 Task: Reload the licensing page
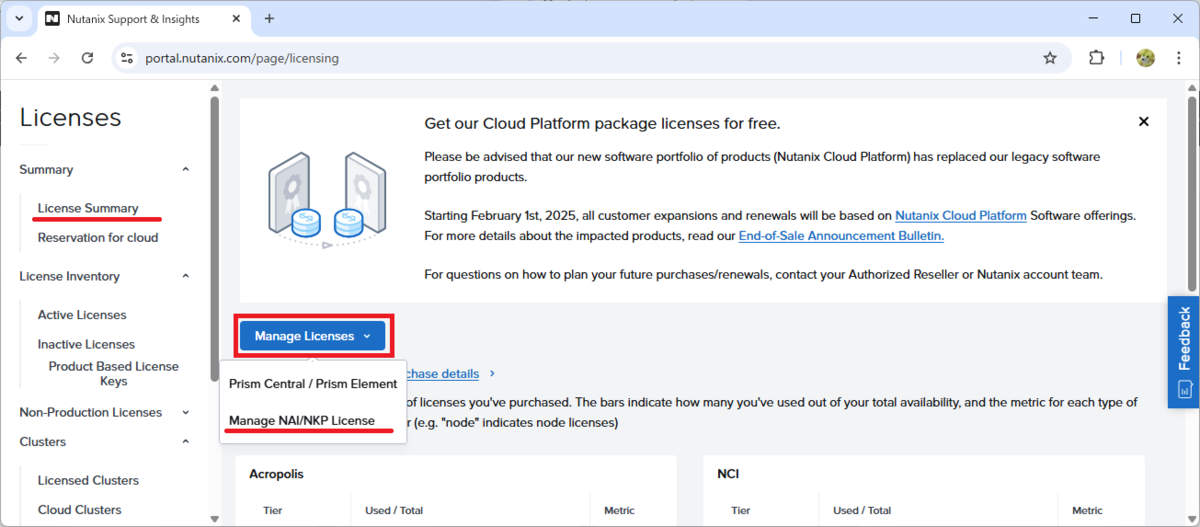pos(87,58)
